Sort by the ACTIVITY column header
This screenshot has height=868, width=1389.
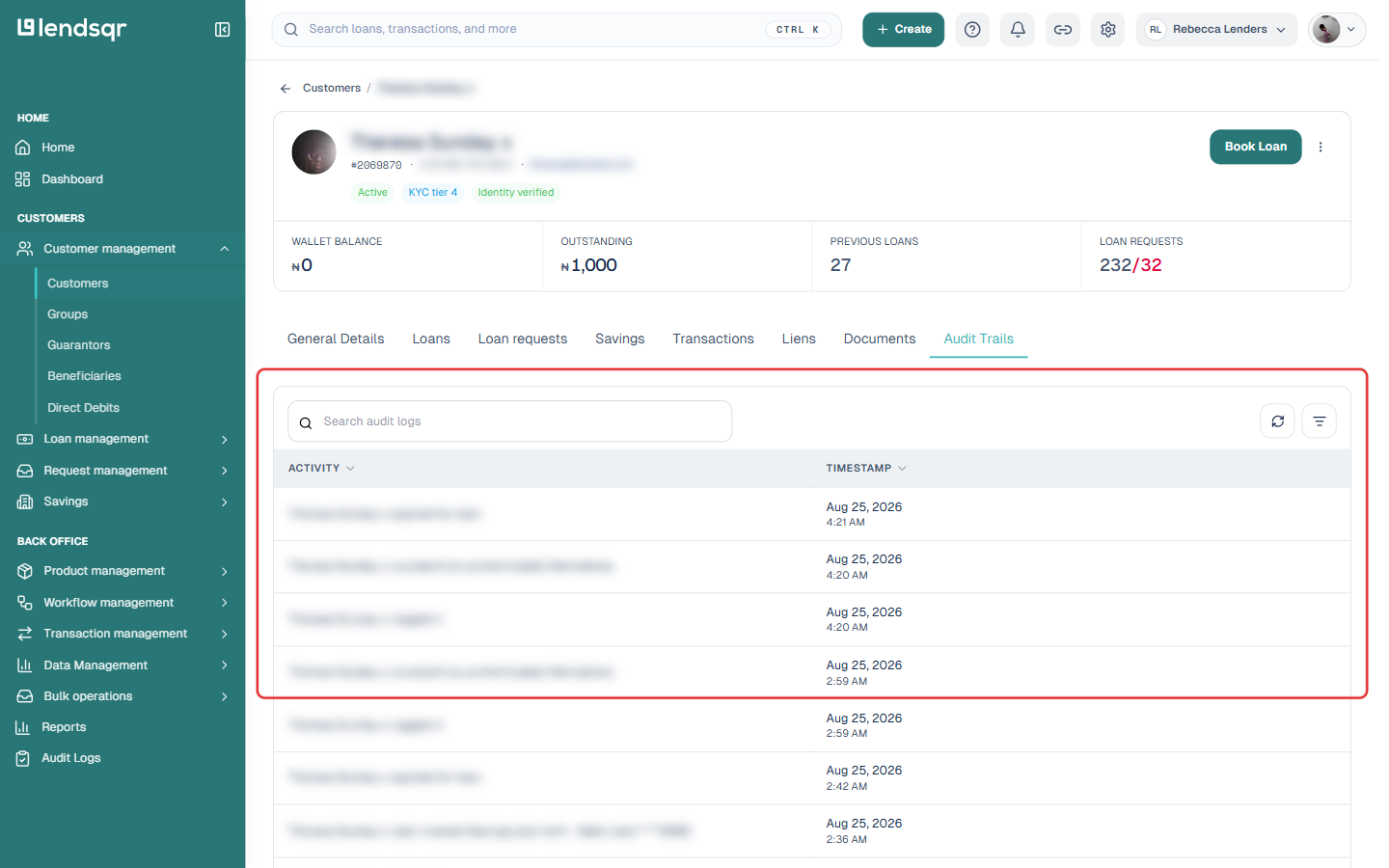pos(321,469)
